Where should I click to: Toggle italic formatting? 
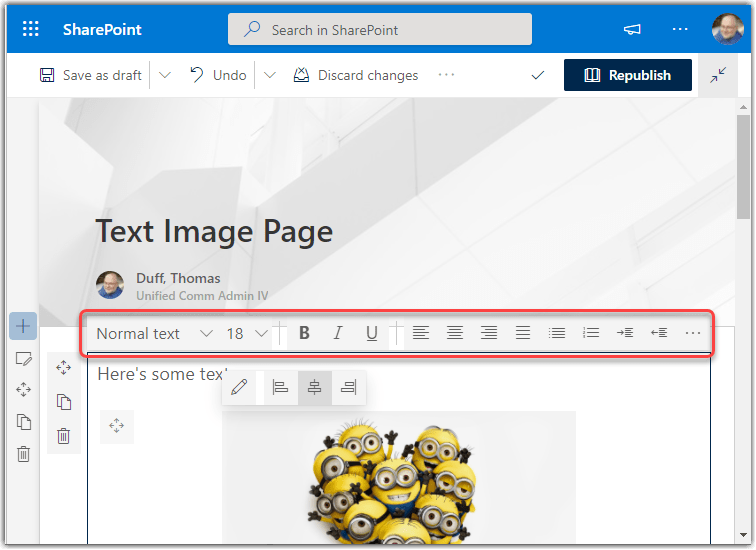pos(338,333)
